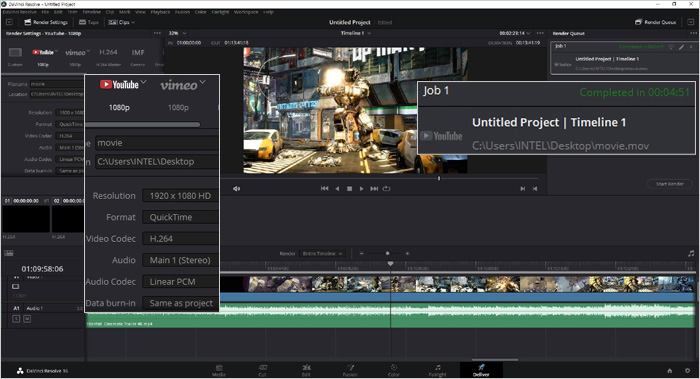The image size is (700, 379).
Task: Expand the YouTube preset chevron
Action: 56,51
